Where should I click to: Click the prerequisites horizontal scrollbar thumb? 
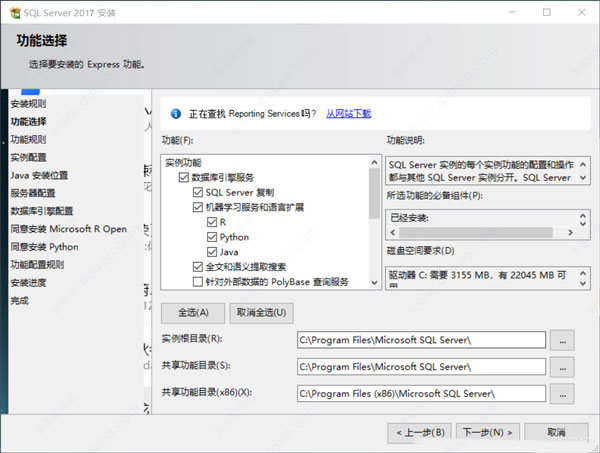tap(476, 232)
